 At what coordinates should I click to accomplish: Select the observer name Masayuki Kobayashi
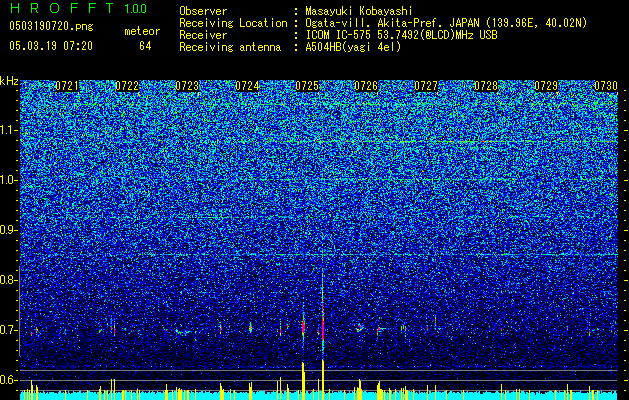(359, 12)
